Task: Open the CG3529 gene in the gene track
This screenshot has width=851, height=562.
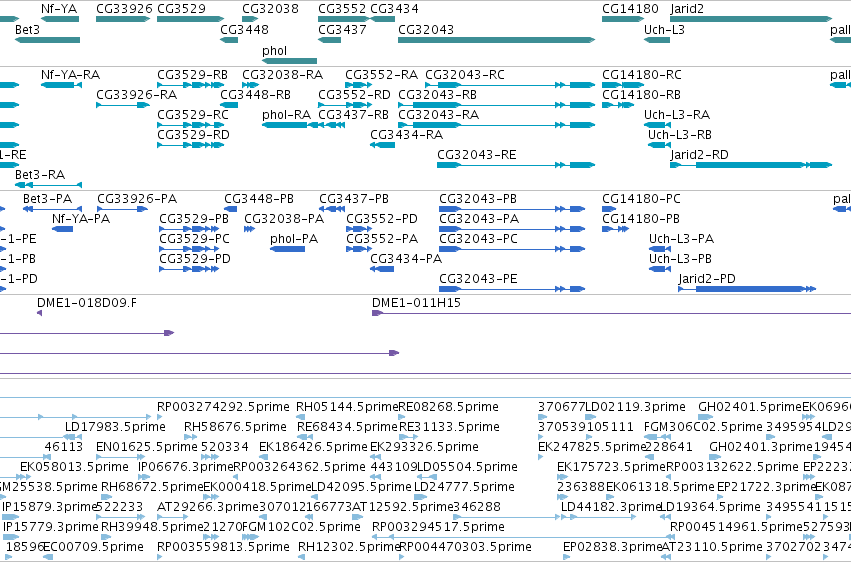Action: click(190, 19)
